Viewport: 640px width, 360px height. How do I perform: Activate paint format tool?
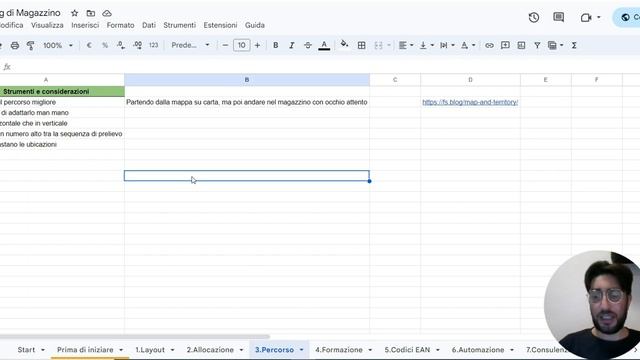pos(31,45)
